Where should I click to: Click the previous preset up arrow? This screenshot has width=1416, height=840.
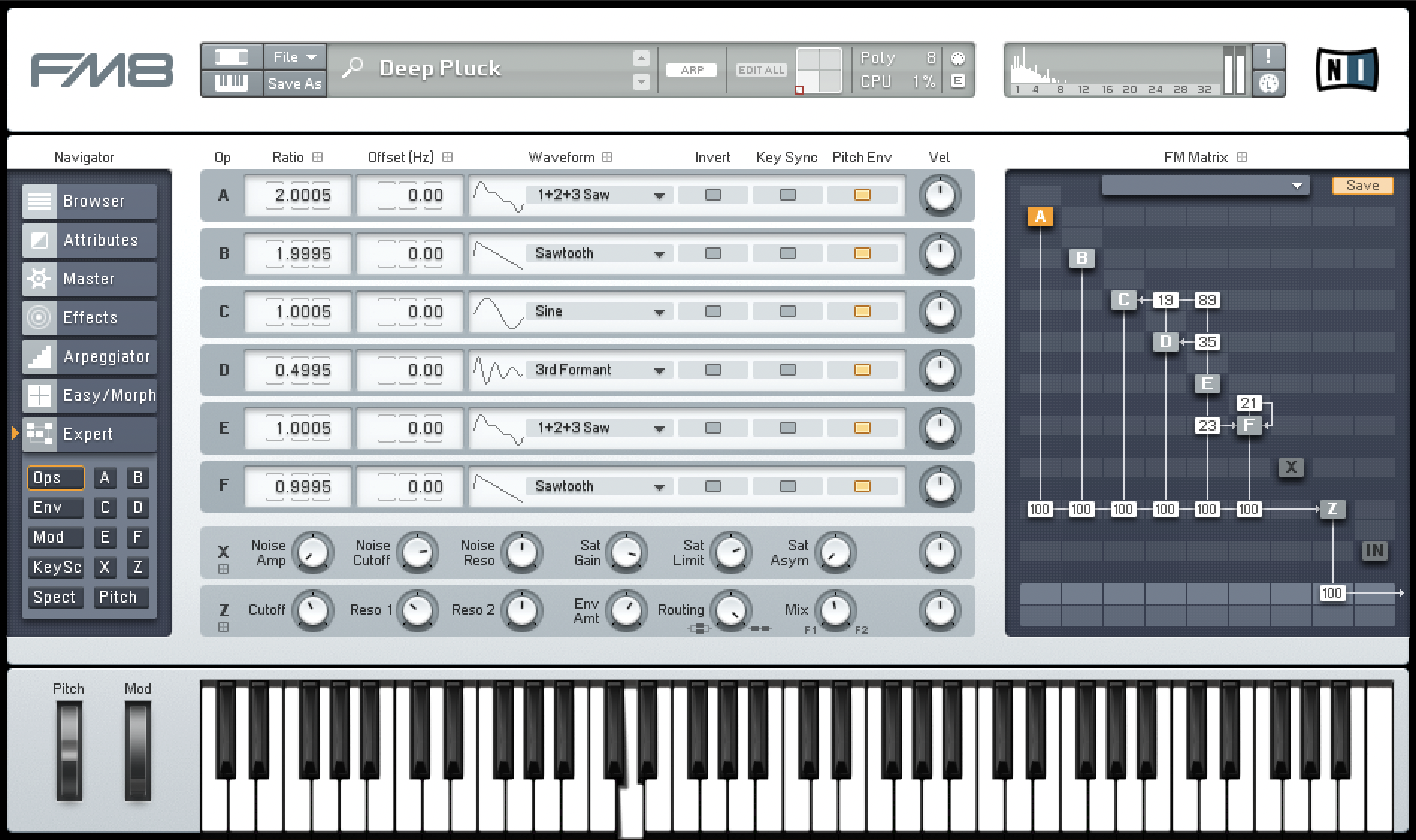(642, 57)
